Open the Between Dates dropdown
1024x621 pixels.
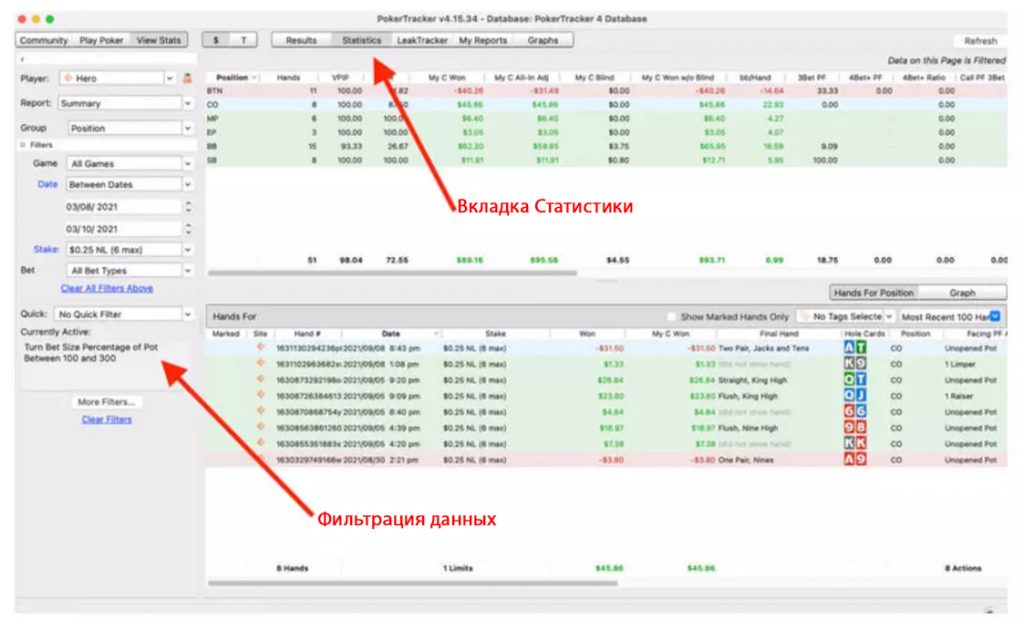(129, 185)
